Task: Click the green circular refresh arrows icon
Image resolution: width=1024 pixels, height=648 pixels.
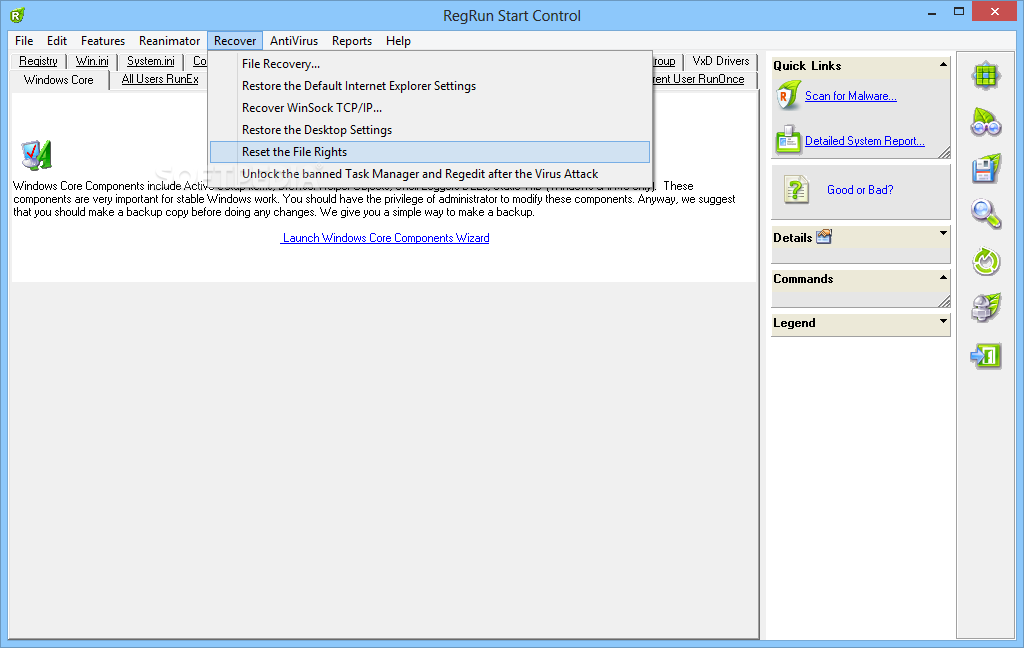Action: point(985,262)
